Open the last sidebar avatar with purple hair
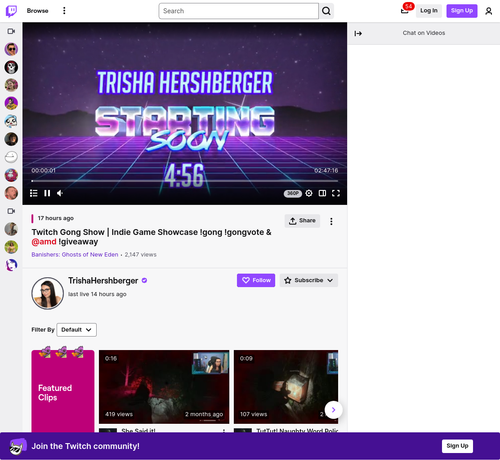The width and height of the screenshot is (500, 460). (11, 265)
